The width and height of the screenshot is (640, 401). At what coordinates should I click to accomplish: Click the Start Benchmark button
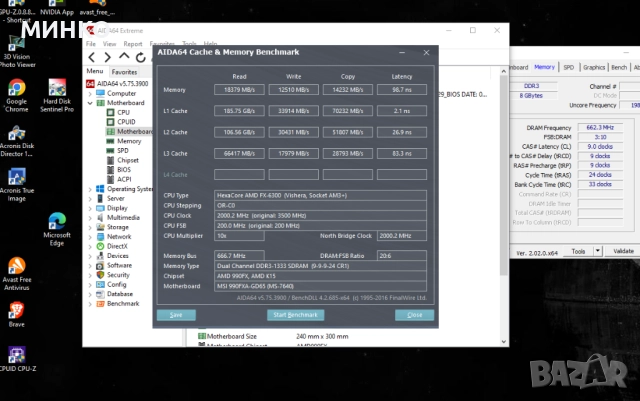[x=294, y=314]
